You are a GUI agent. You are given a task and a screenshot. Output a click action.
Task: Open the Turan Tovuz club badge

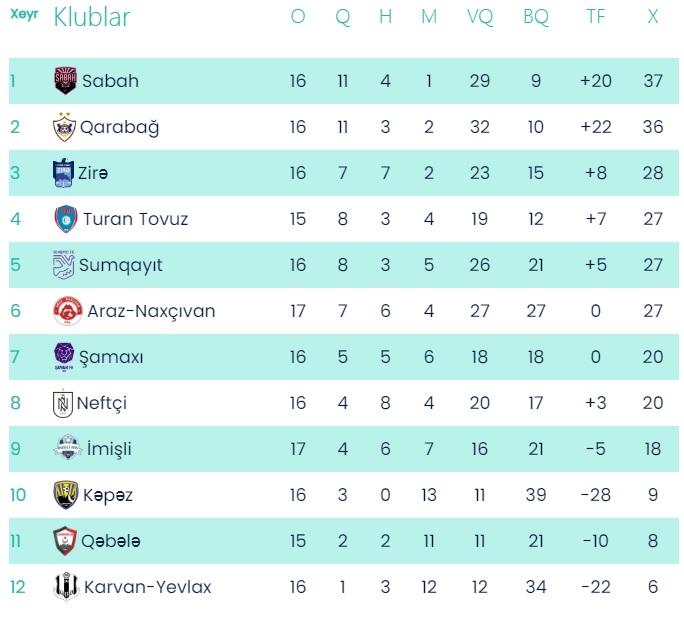pyautogui.click(x=65, y=219)
